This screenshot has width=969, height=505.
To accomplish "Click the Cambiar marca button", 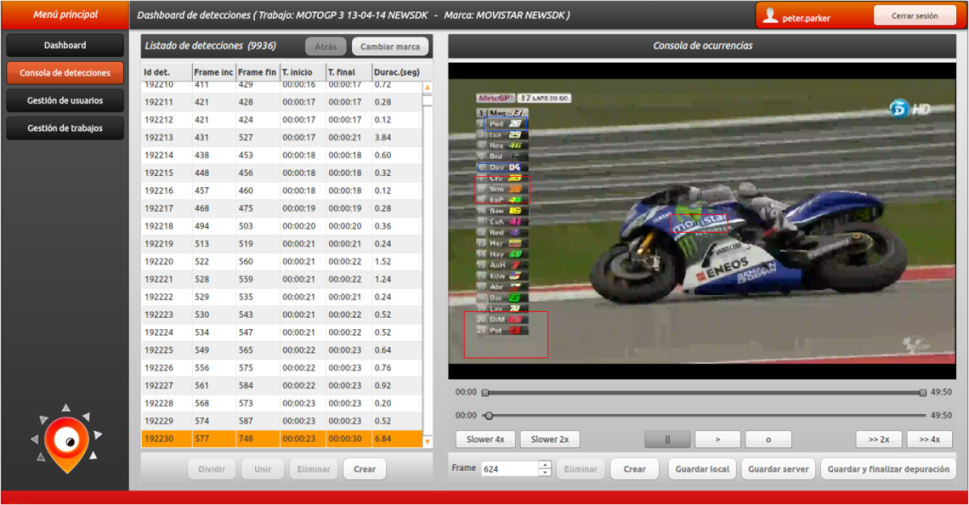I will 390,47.
